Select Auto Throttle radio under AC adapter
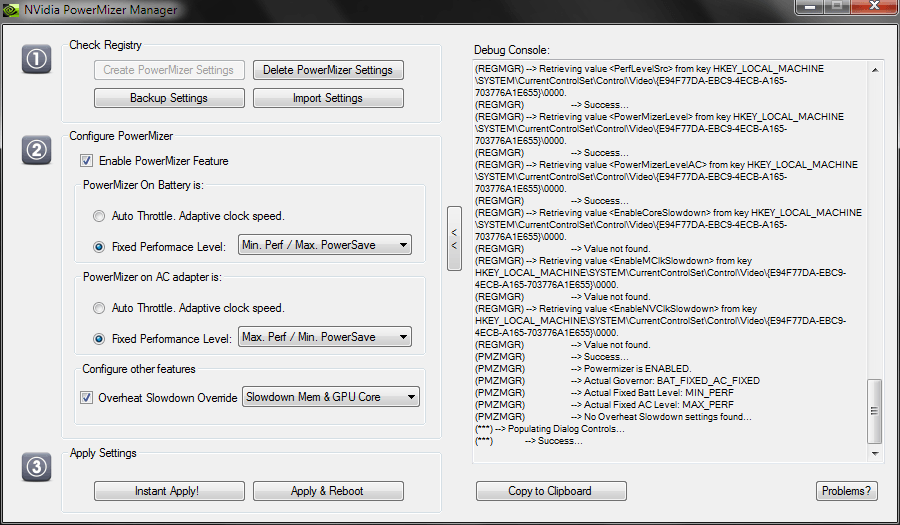The height and width of the screenshot is (525, 900). click(x=99, y=308)
